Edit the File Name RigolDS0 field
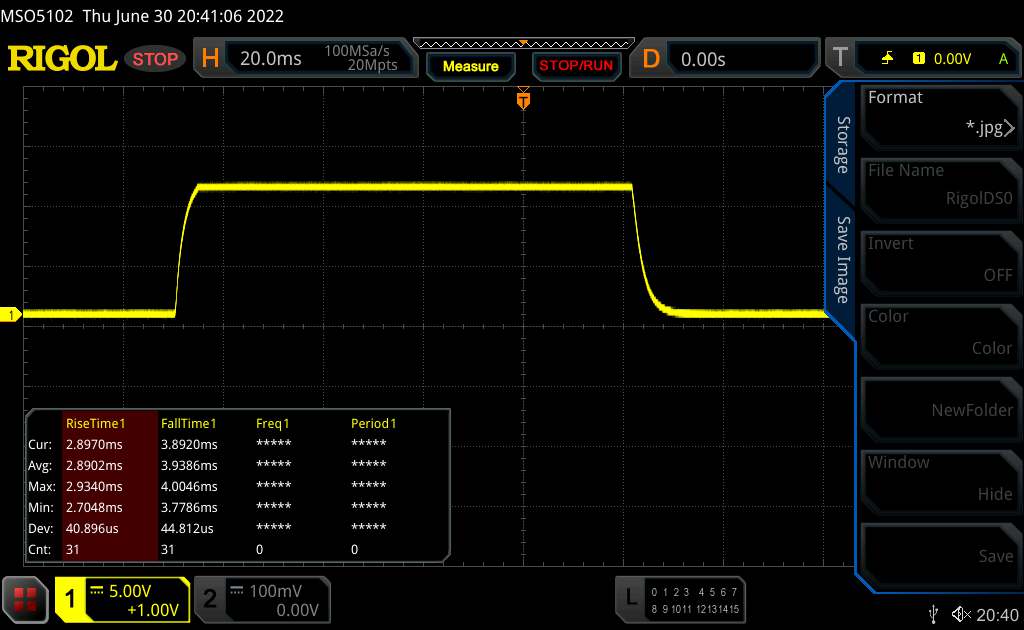The image size is (1024, 630). point(939,186)
